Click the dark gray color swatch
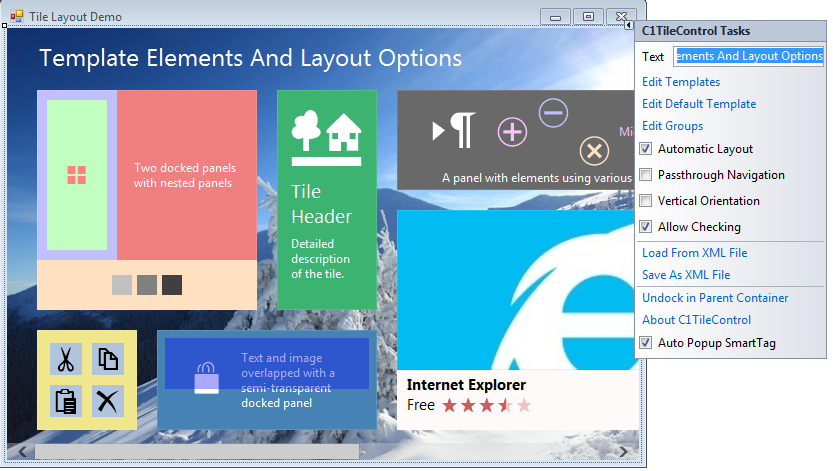This screenshot has width=833, height=471. (x=172, y=285)
